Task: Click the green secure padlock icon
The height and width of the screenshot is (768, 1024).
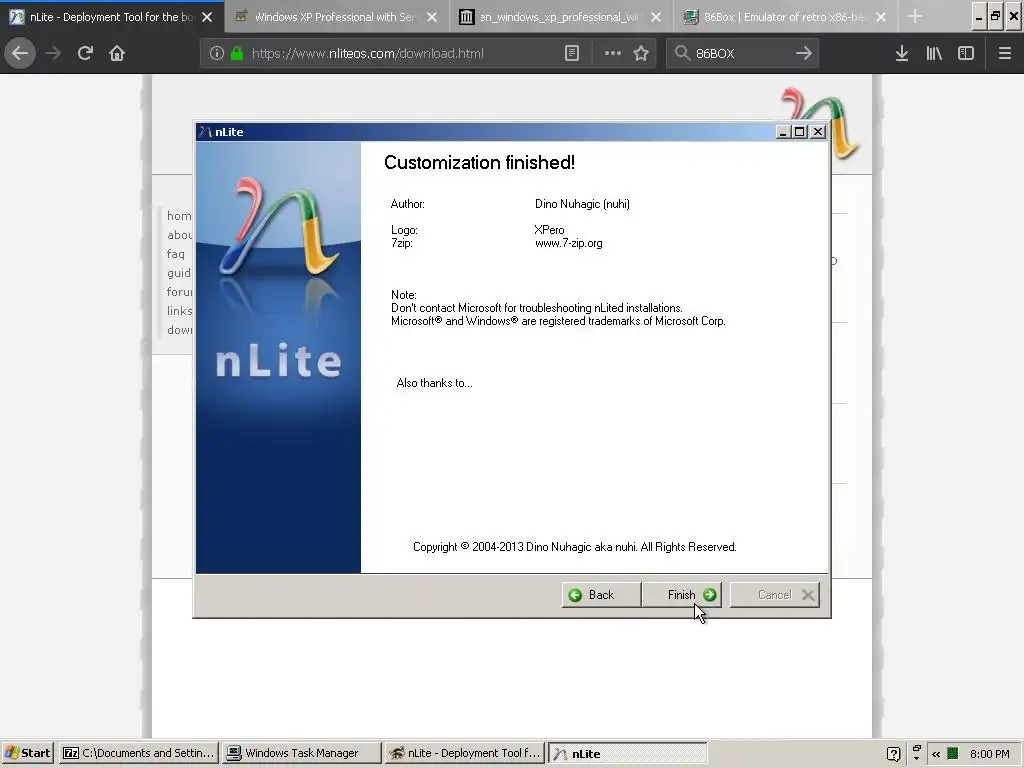Action: pos(237,54)
